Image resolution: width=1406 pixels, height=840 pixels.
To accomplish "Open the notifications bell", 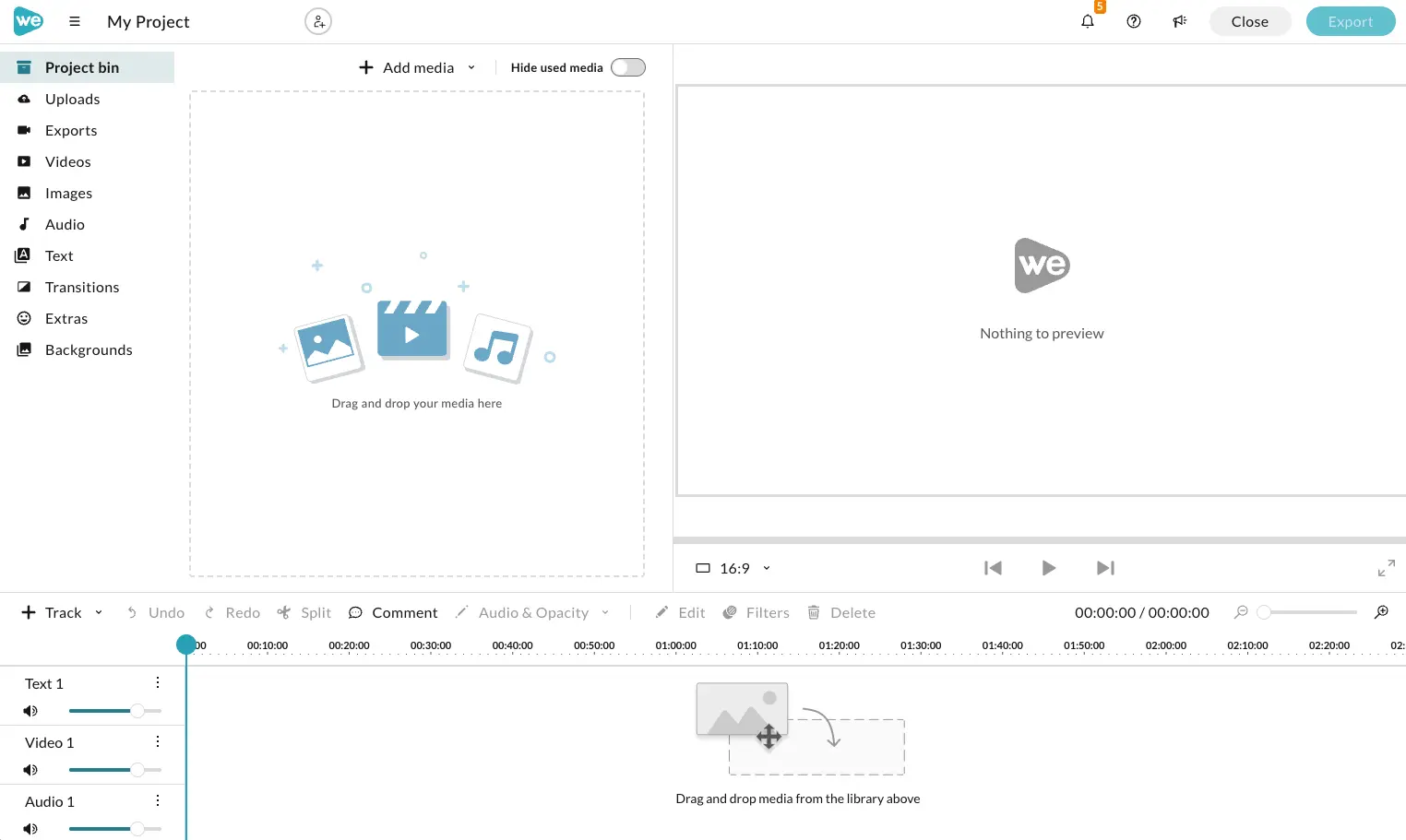I will 1088,21.
